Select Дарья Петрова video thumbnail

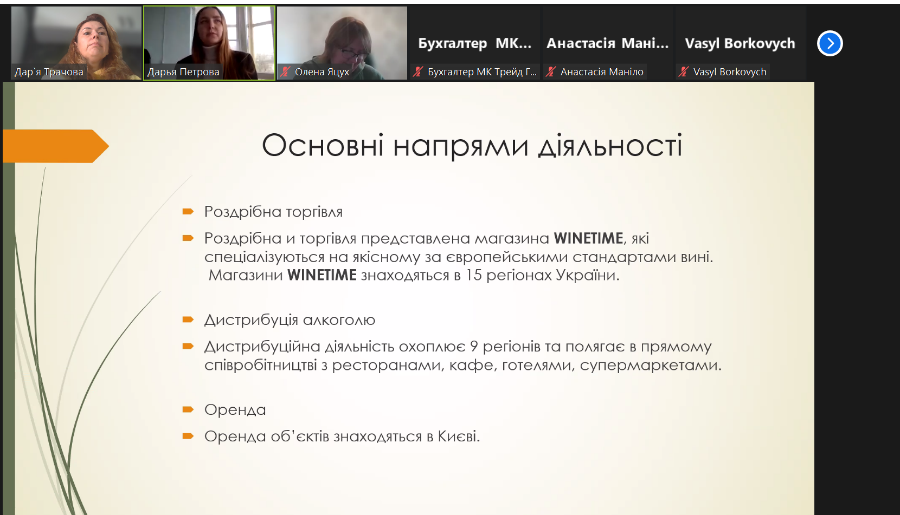pos(209,43)
